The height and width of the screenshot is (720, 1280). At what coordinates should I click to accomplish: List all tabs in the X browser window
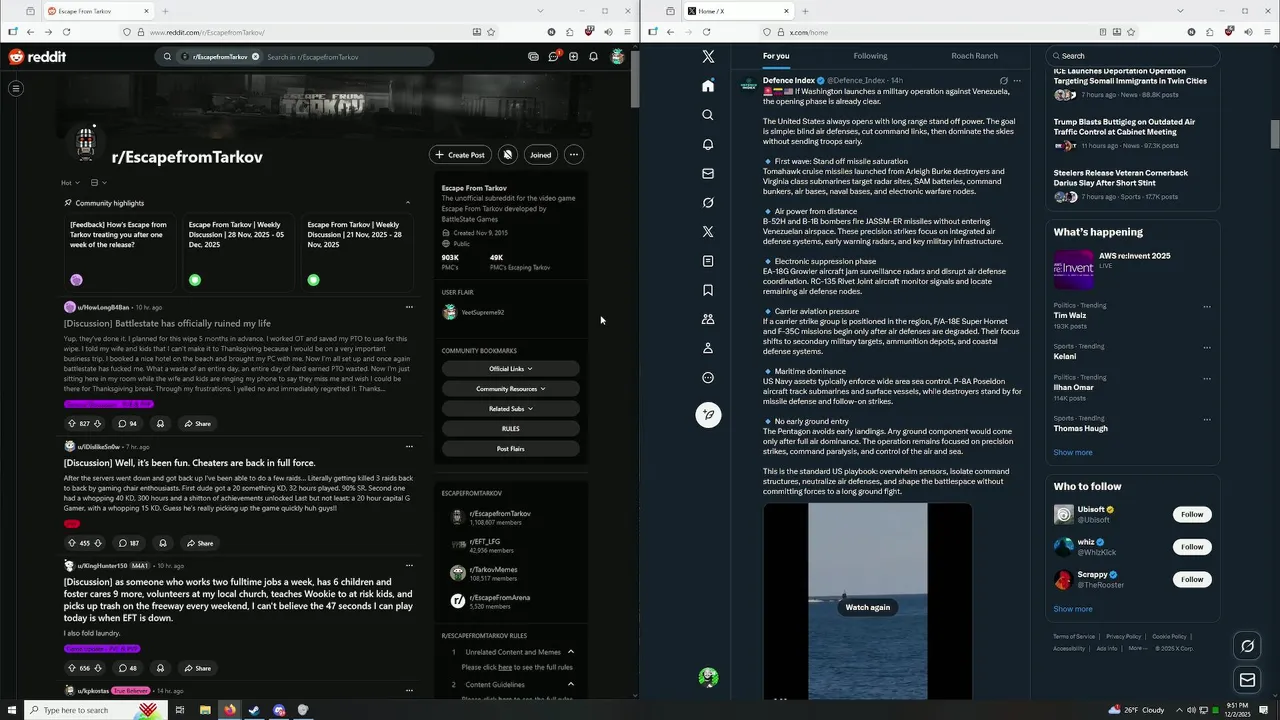pyautogui.click(x=1179, y=11)
